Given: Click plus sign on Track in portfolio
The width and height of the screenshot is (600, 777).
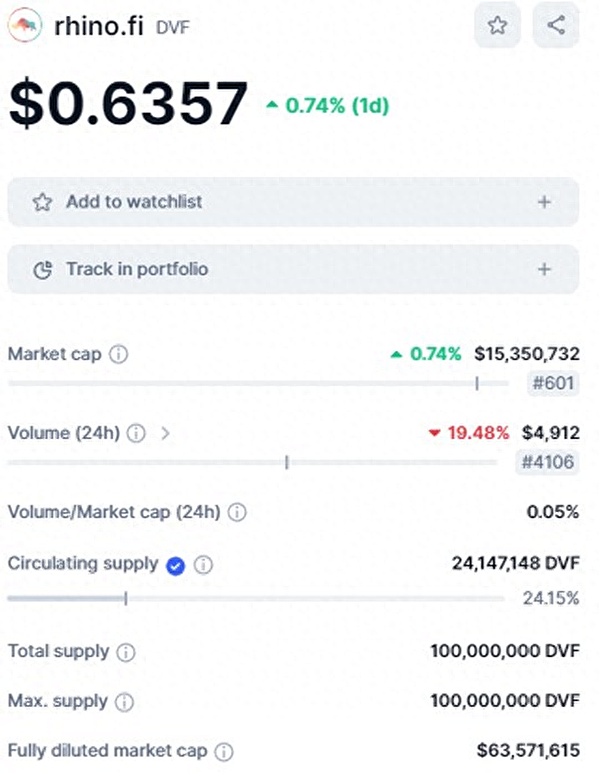Looking at the screenshot, I should pos(544,269).
